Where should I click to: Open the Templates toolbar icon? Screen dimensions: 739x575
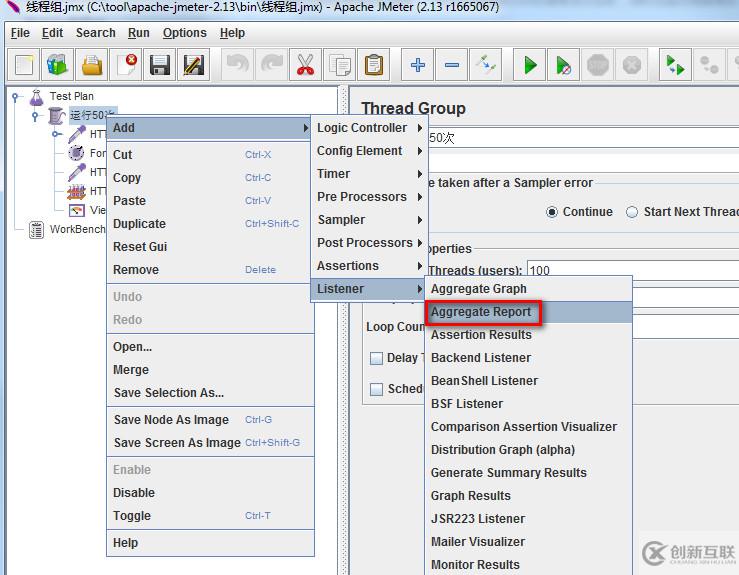pyautogui.click(x=57, y=65)
